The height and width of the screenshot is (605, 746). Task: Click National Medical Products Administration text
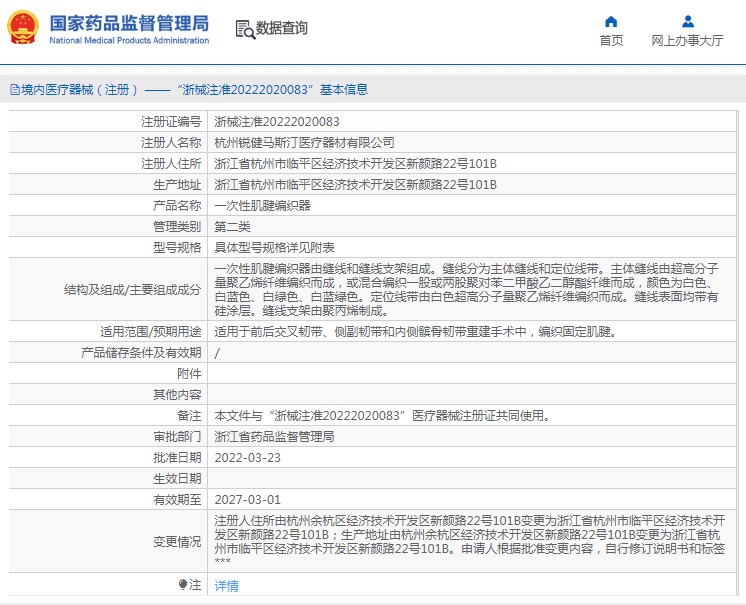(129, 40)
